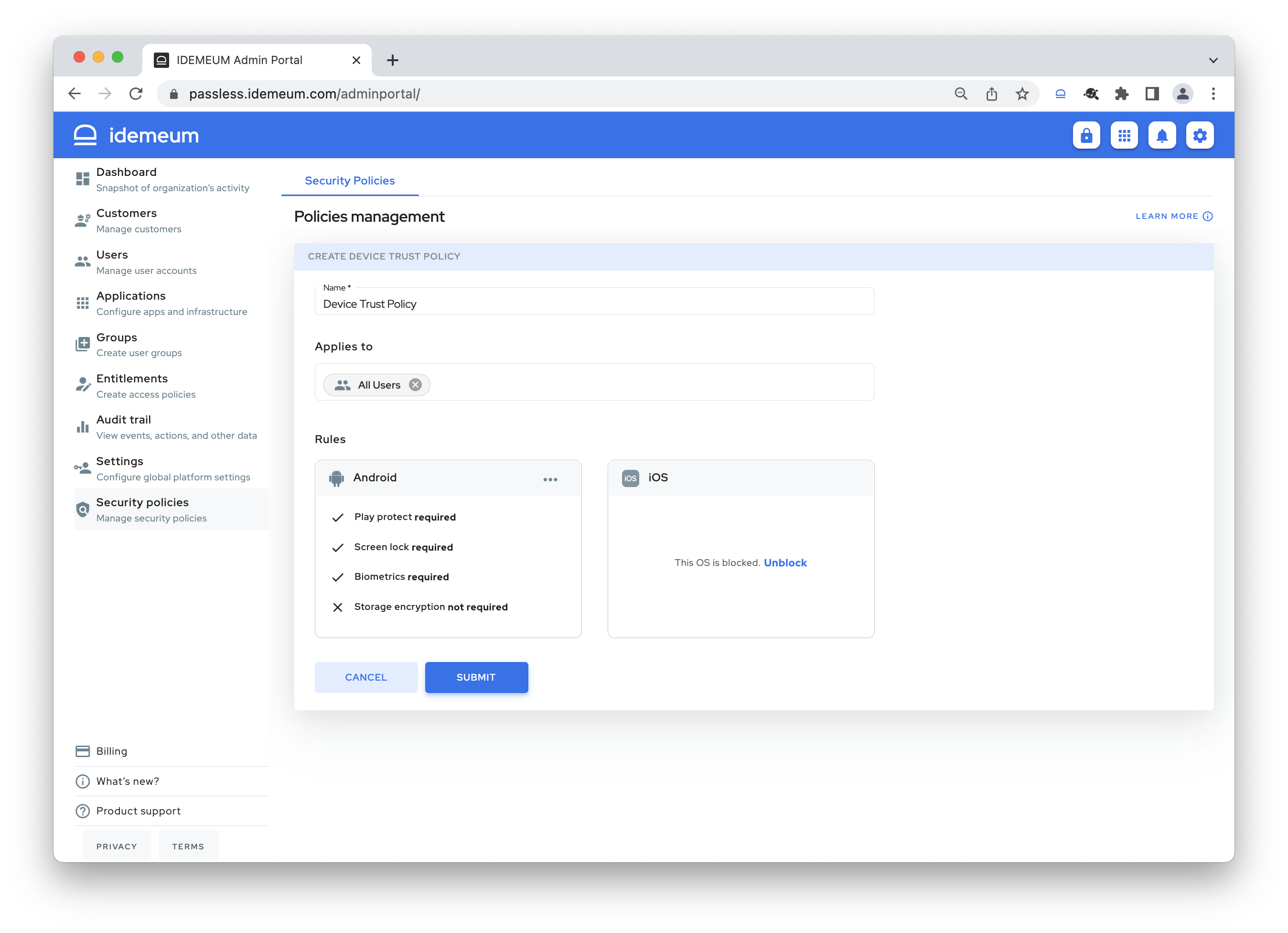This screenshot has height=933, width=1288.
Task: Open a new browser tab
Action: tap(392, 60)
